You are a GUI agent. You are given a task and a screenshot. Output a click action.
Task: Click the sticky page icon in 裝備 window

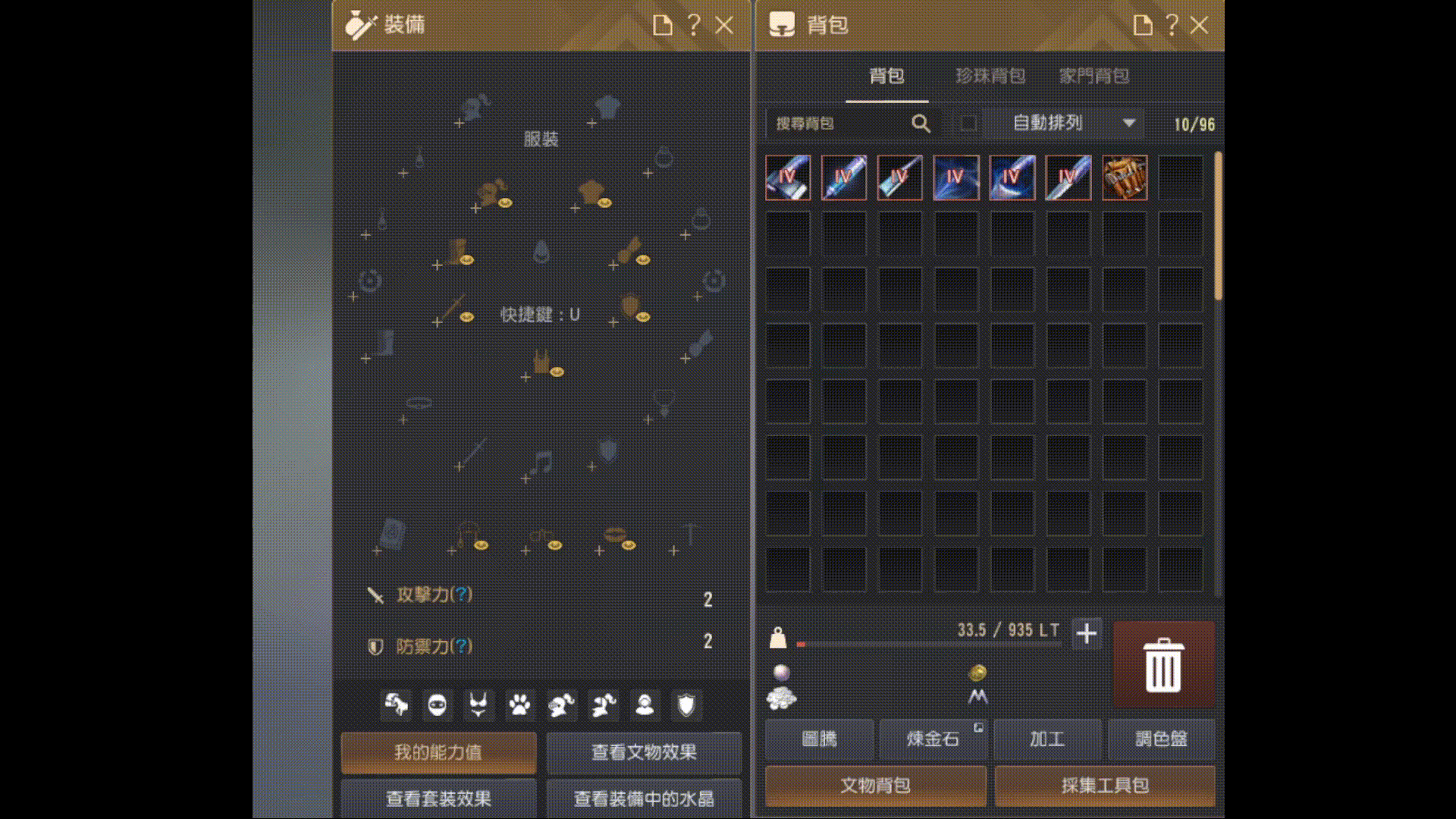pyautogui.click(x=663, y=25)
